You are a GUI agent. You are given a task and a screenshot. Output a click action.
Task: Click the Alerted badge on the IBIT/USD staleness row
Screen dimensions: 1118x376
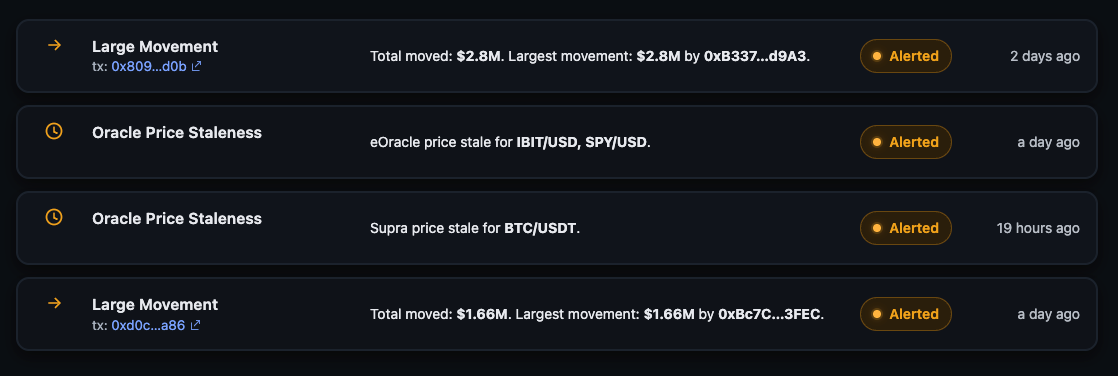point(906,142)
